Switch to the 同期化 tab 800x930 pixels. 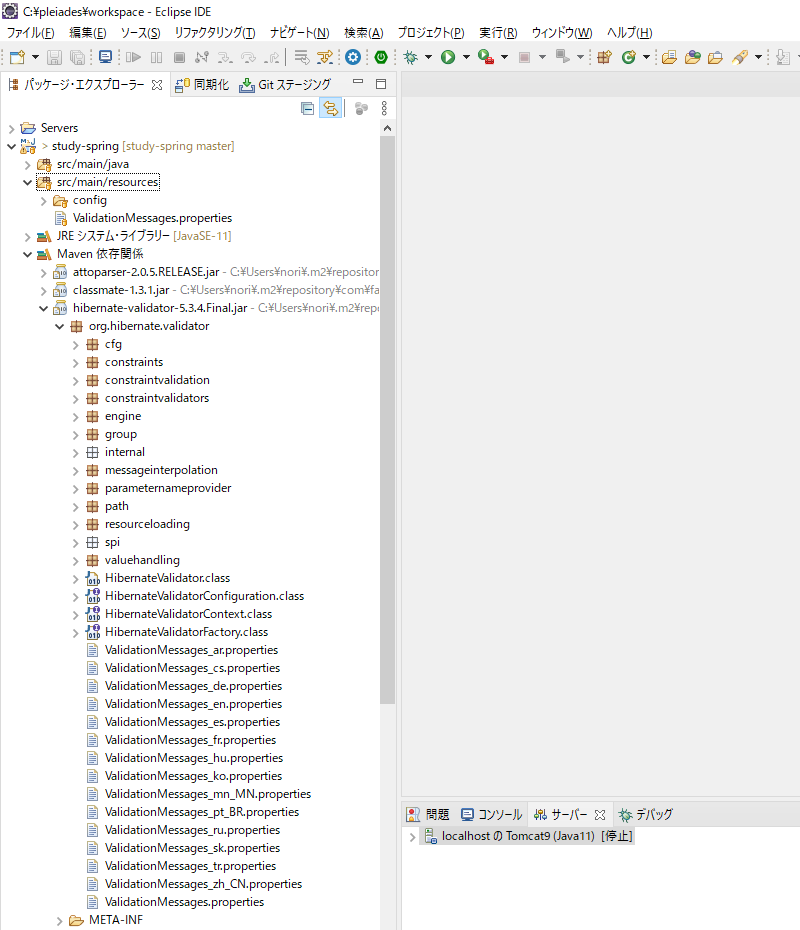coord(202,85)
